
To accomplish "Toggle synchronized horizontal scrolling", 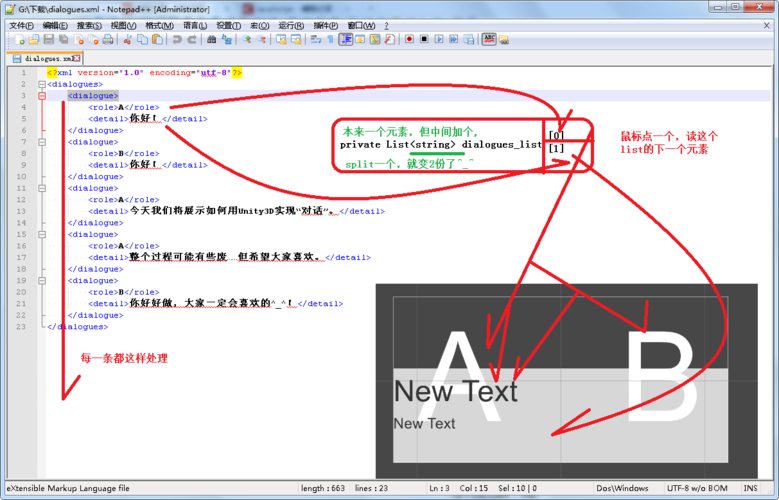I will coord(296,39).
